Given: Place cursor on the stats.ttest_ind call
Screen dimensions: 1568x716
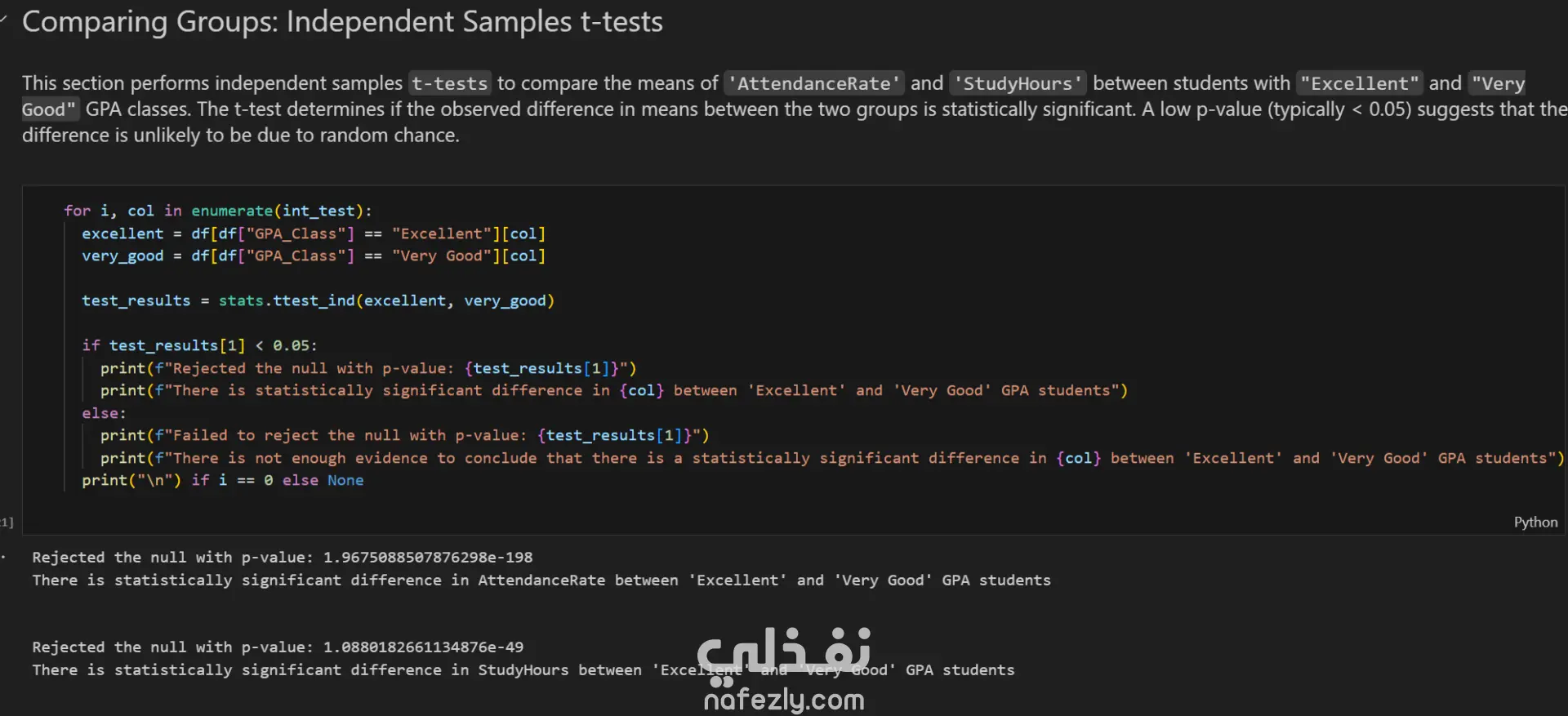Looking at the screenshot, I should click(318, 300).
